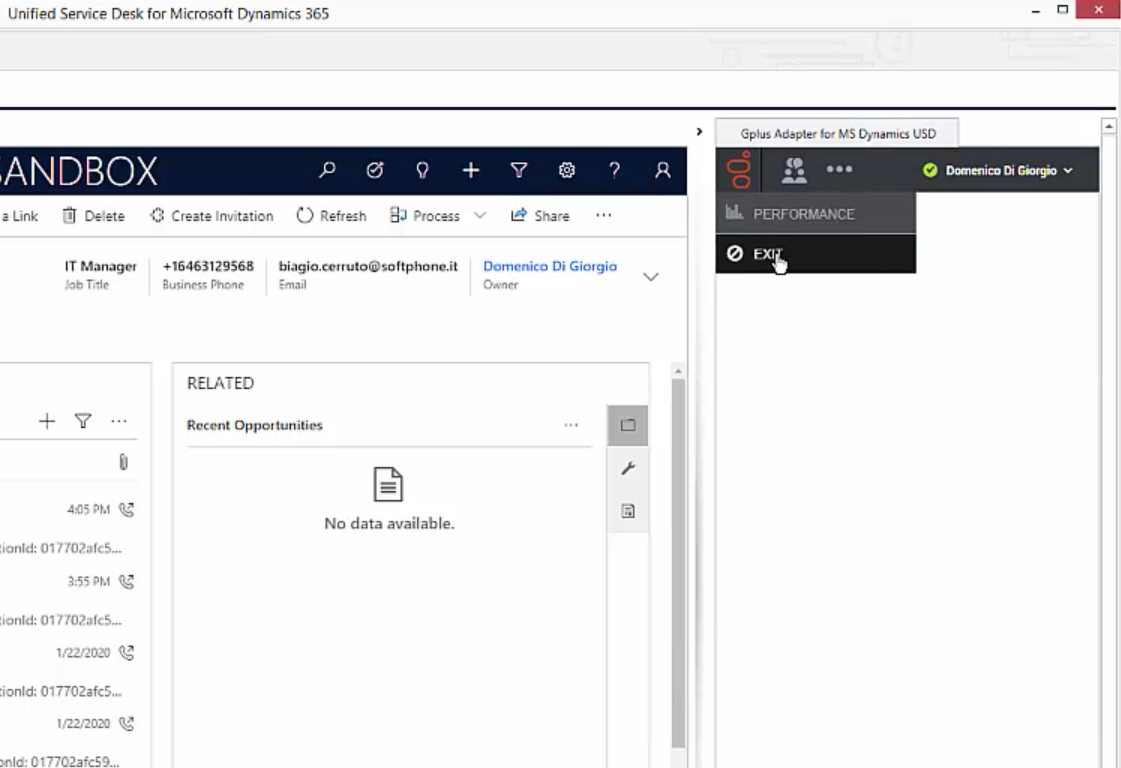Add a timeline entry with plus icon

(46, 421)
